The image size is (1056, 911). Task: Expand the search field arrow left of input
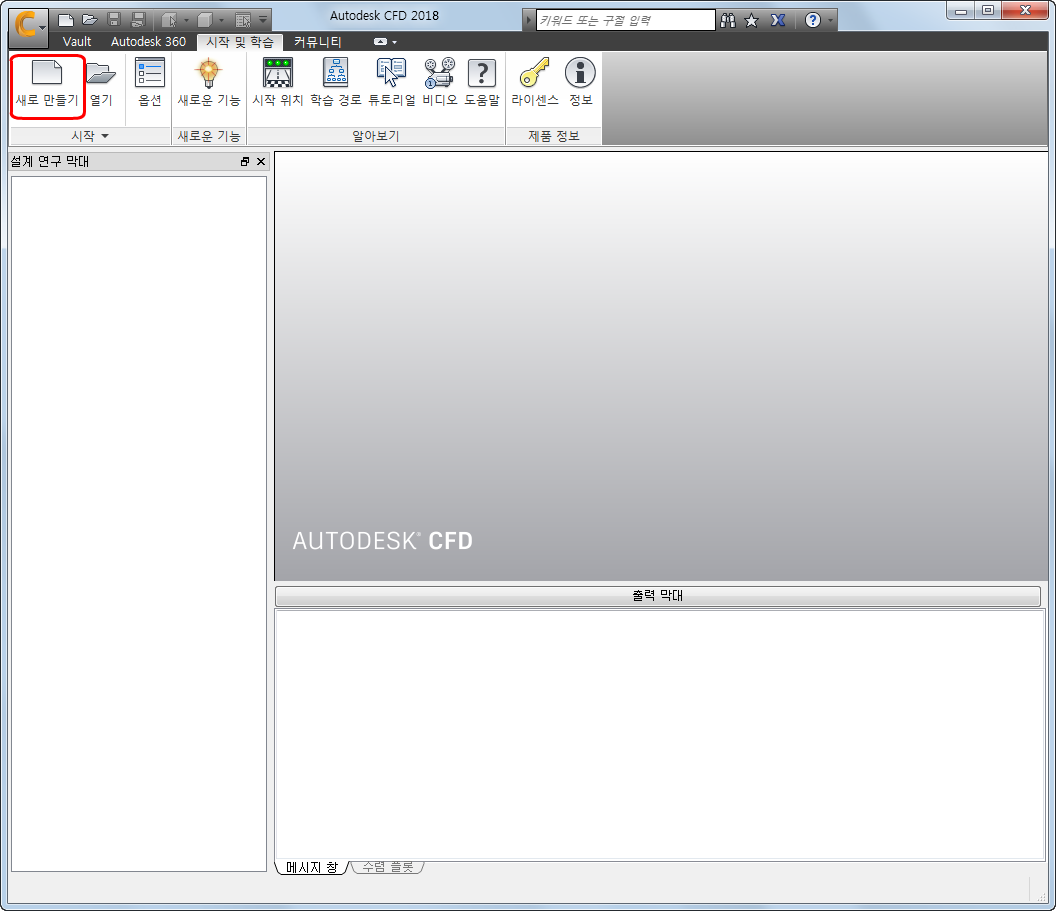point(529,20)
